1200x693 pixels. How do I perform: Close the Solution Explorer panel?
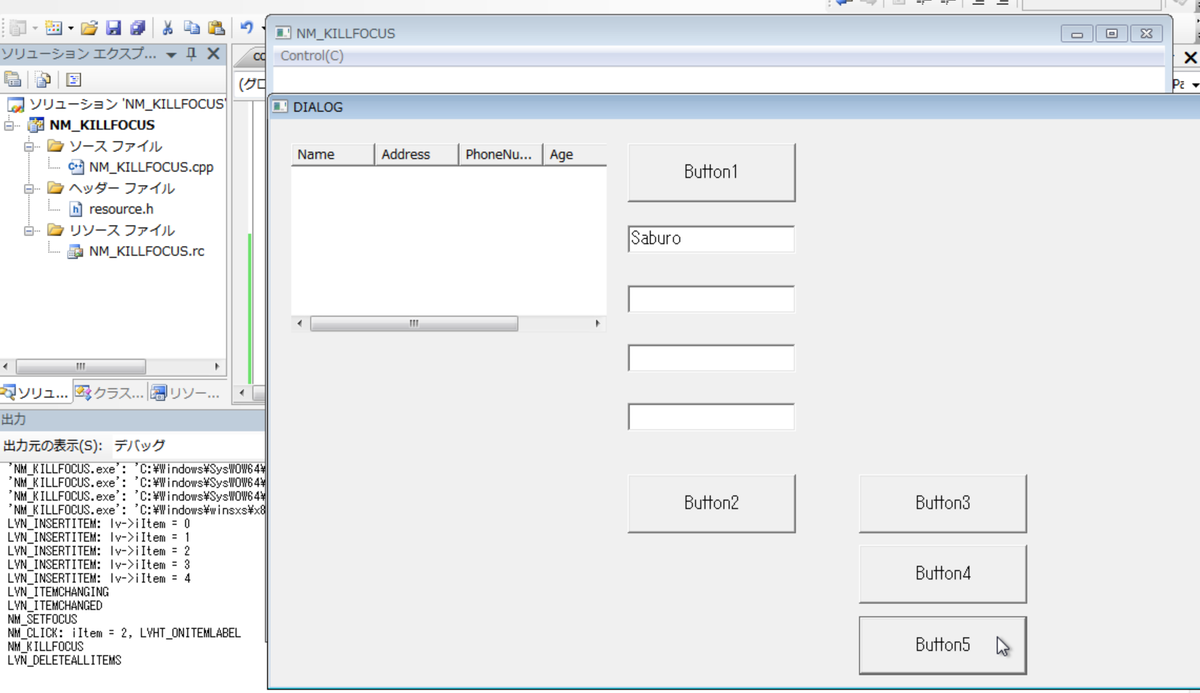(x=213, y=54)
